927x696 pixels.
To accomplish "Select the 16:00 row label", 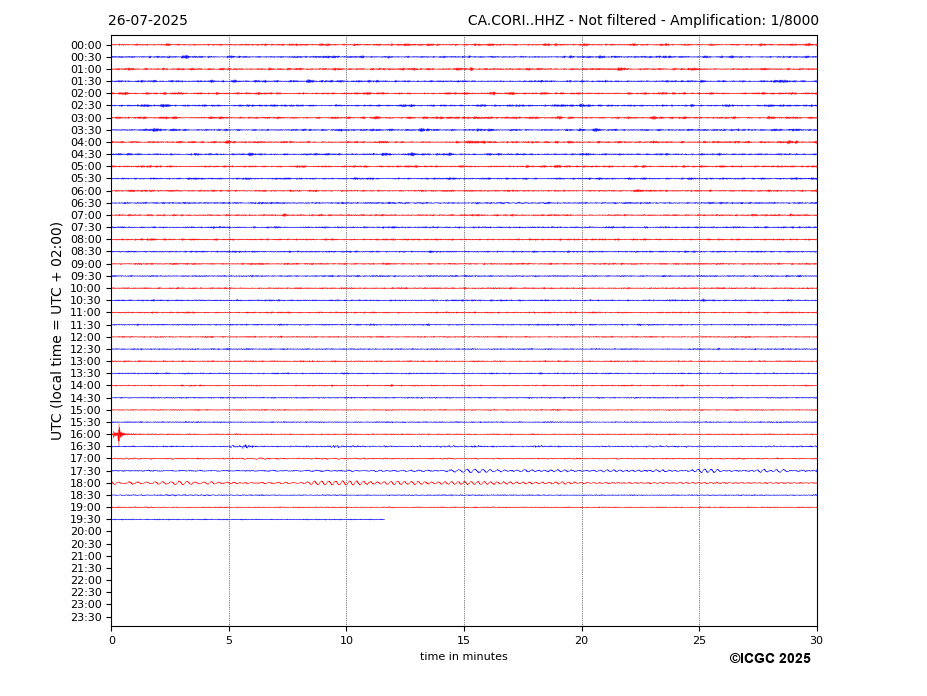I will [86, 435].
